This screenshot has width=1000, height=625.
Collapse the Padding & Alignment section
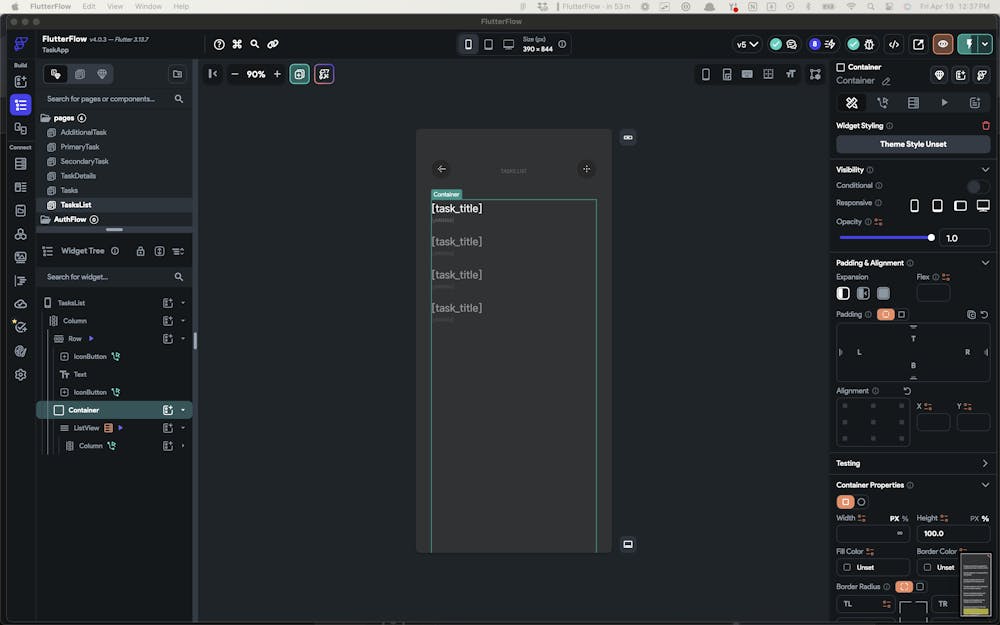click(x=985, y=263)
